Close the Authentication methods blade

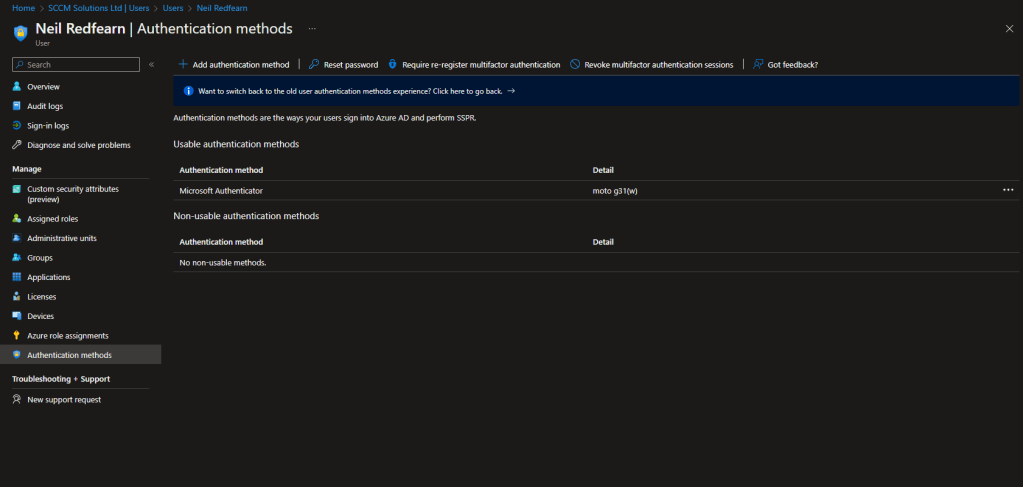click(x=1009, y=29)
